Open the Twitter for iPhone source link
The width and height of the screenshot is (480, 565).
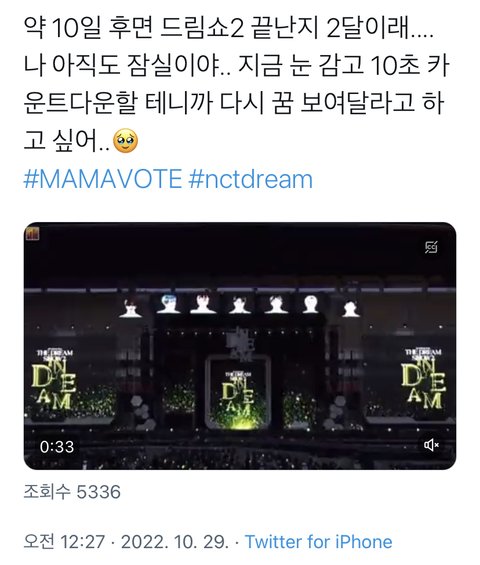point(319,542)
